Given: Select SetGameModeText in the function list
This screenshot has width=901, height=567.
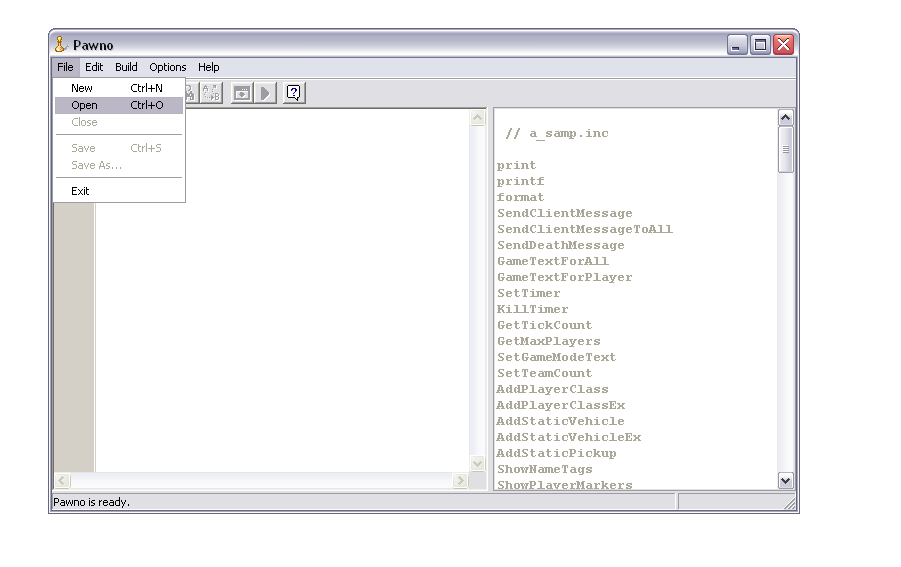Looking at the screenshot, I should (556, 357).
